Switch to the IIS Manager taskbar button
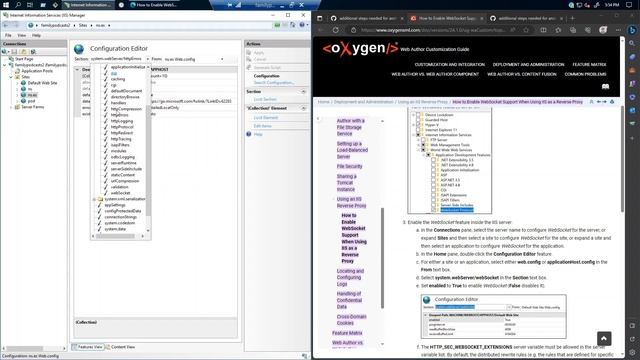 click(88, 5)
